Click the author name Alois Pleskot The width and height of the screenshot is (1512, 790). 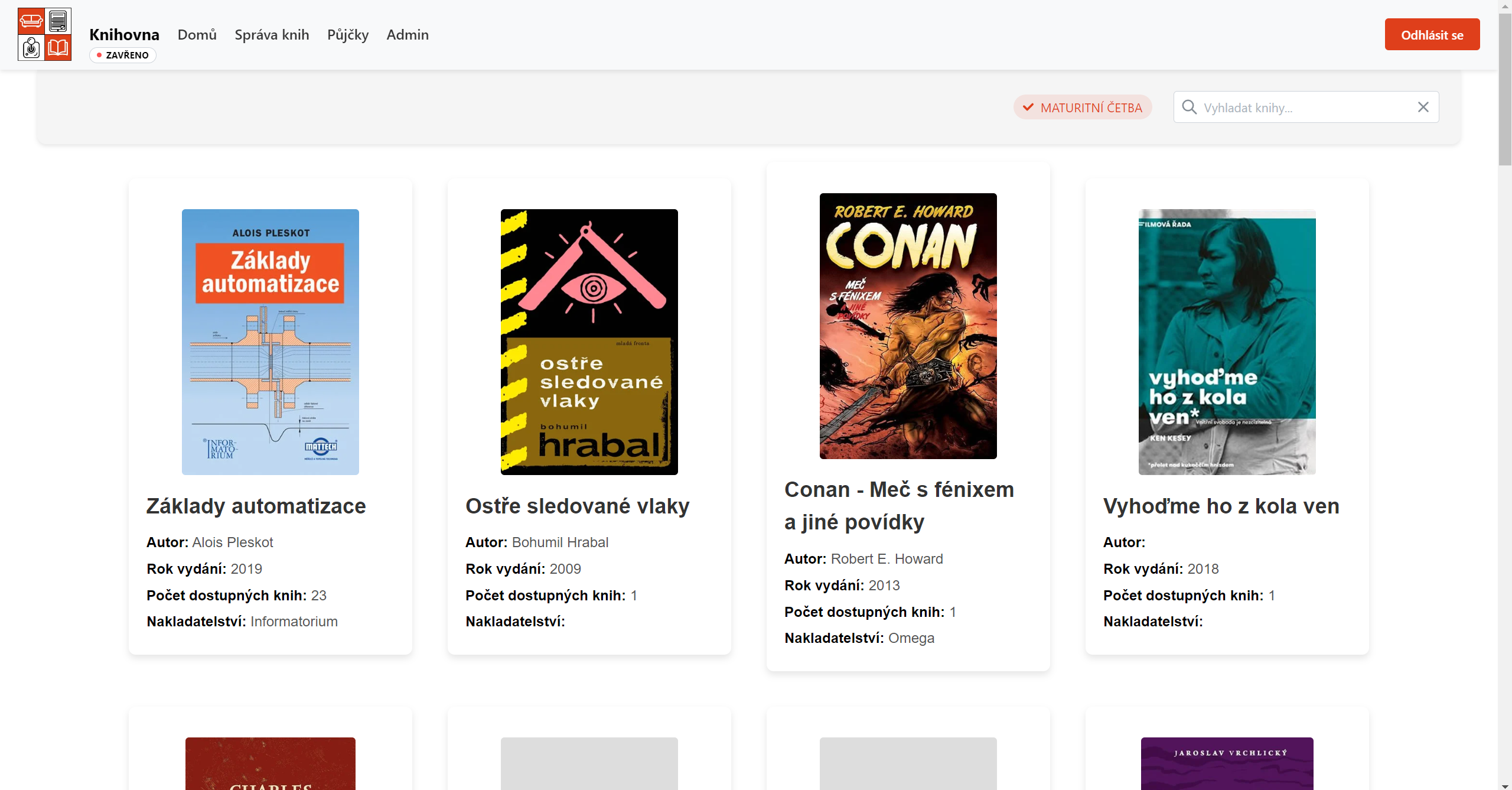click(x=233, y=542)
